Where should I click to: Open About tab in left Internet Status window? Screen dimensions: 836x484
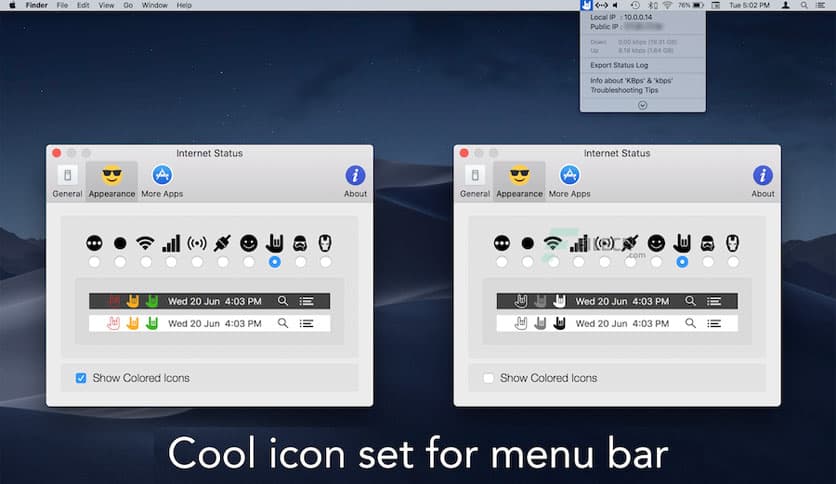coord(355,181)
